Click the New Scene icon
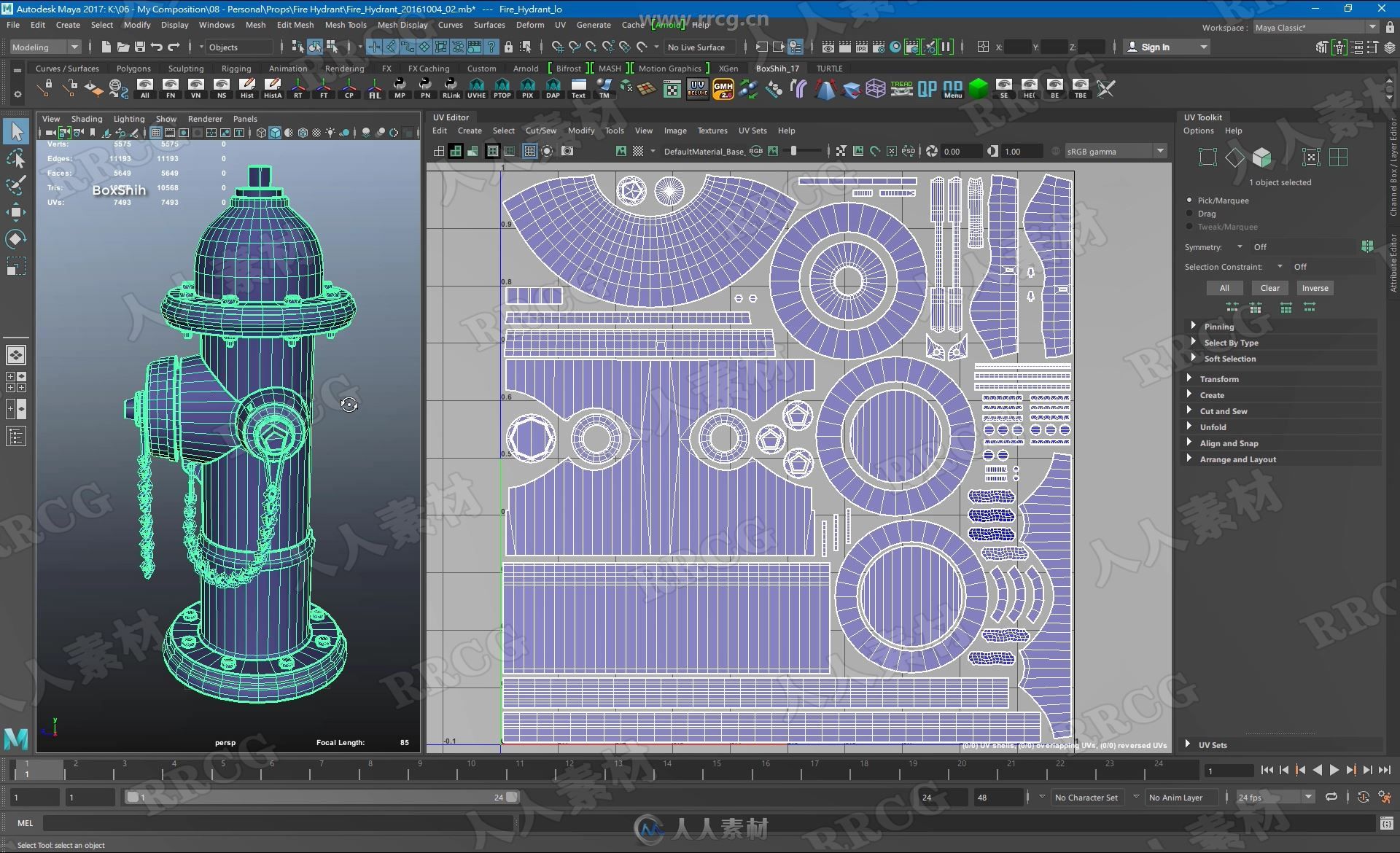Viewport: 1400px width, 853px height. click(106, 47)
